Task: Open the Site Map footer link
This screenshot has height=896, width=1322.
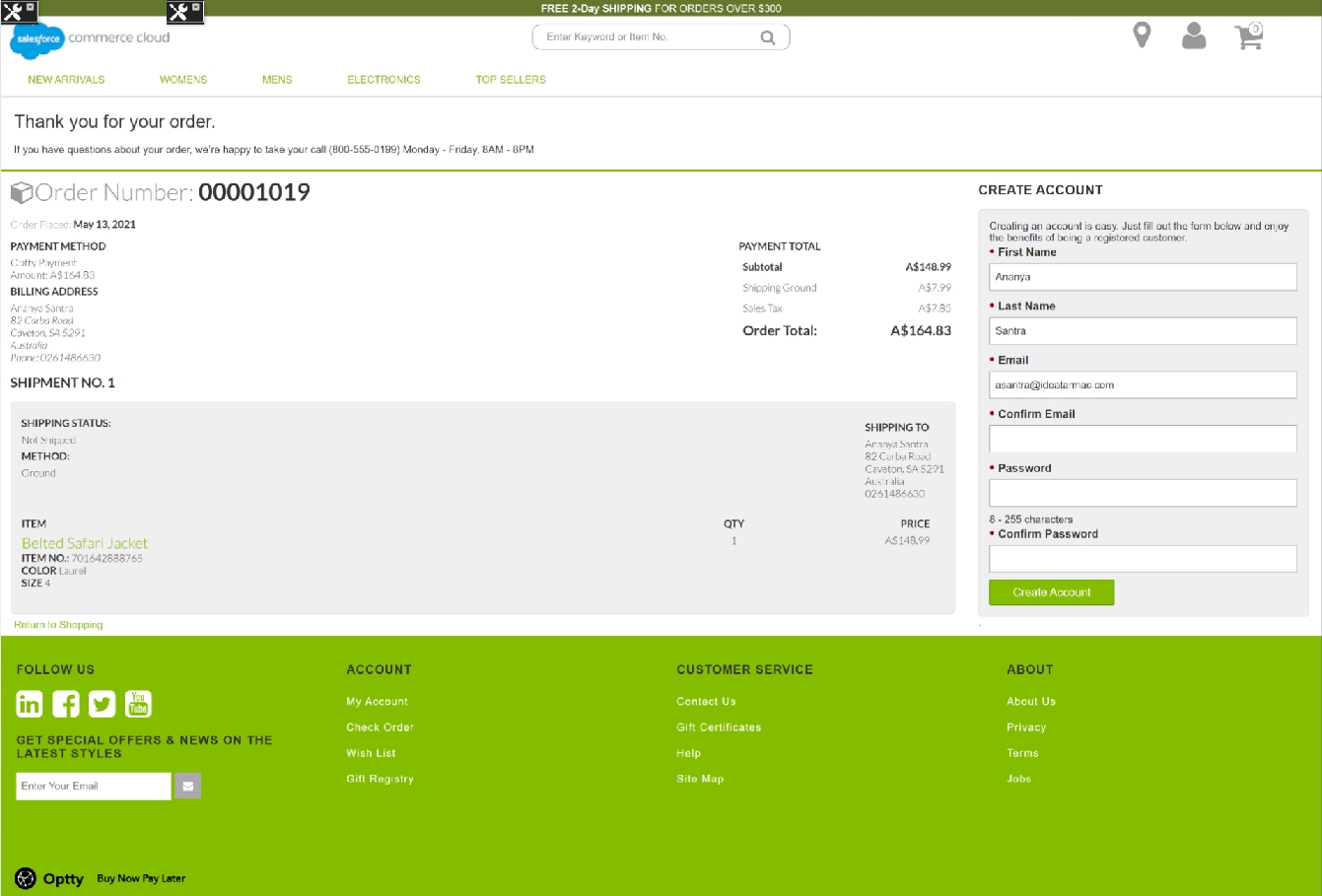Action: [700, 779]
